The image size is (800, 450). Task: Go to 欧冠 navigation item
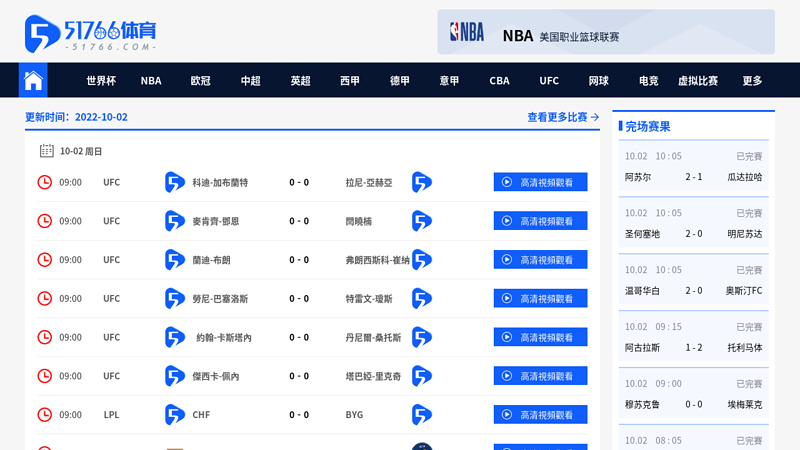click(201, 81)
